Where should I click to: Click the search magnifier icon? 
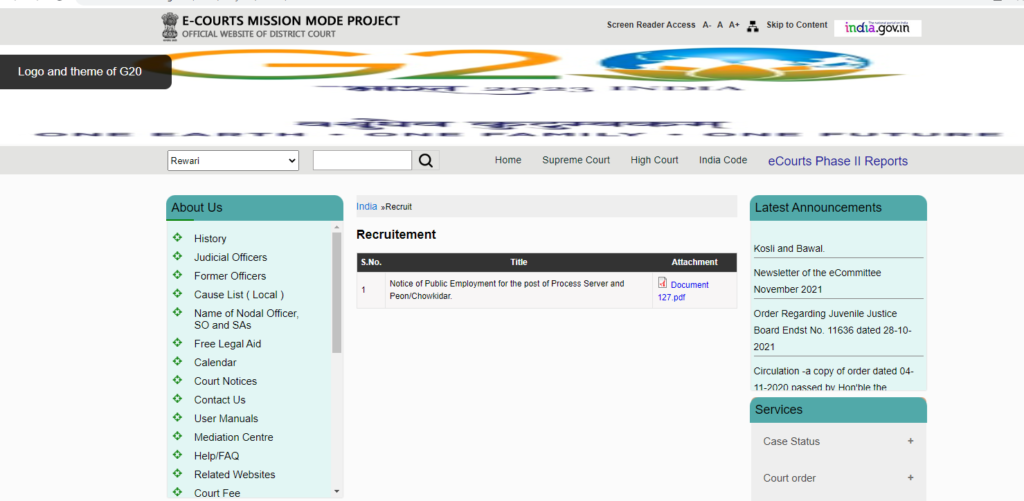coord(427,161)
